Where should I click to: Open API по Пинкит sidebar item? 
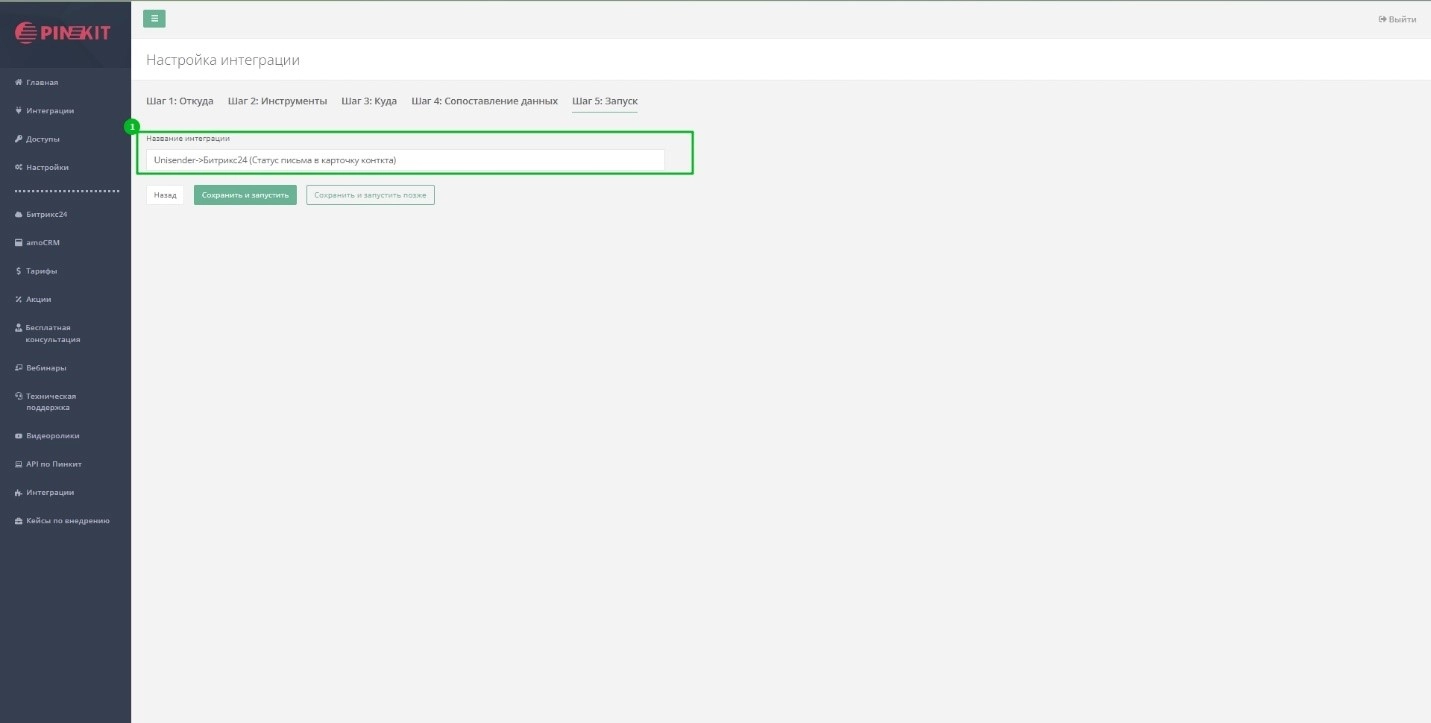pyautogui.click(x=53, y=464)
